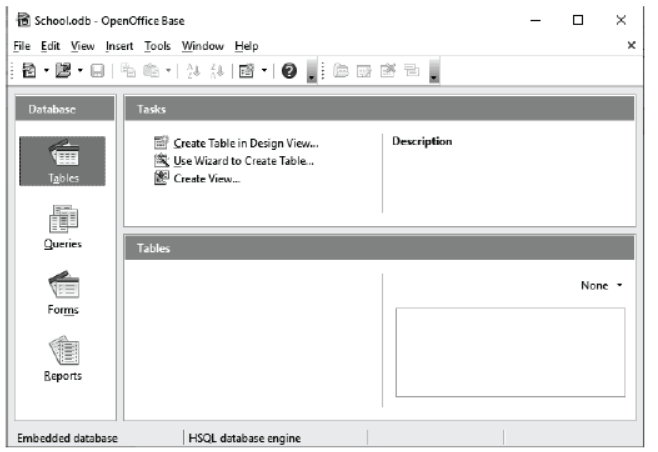Open the Insert menu
This screenshot has width=658, height=452.
(x=120, y=46)
